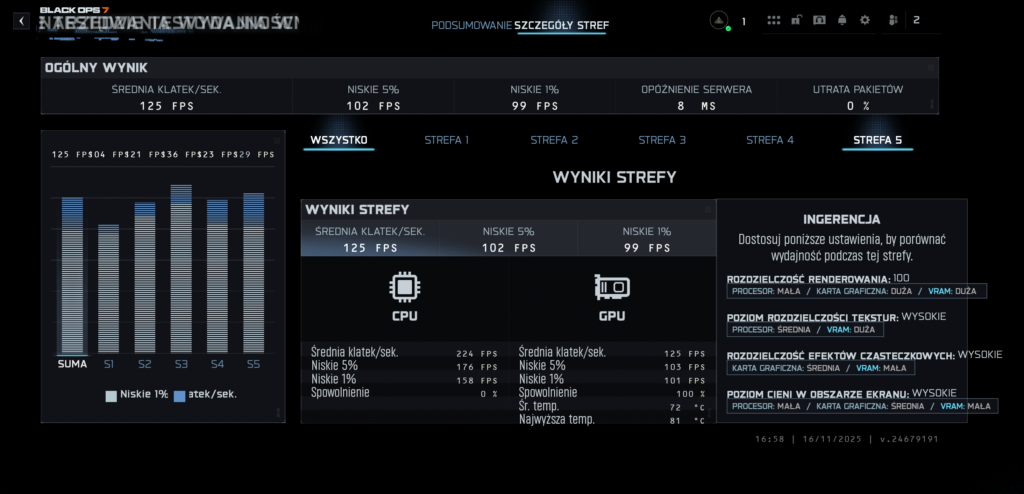The width and height of the screenshot is (1024, 494).
Task: Click the CPU chip icon
Action: pyautogui.click(x=404, y=288)
